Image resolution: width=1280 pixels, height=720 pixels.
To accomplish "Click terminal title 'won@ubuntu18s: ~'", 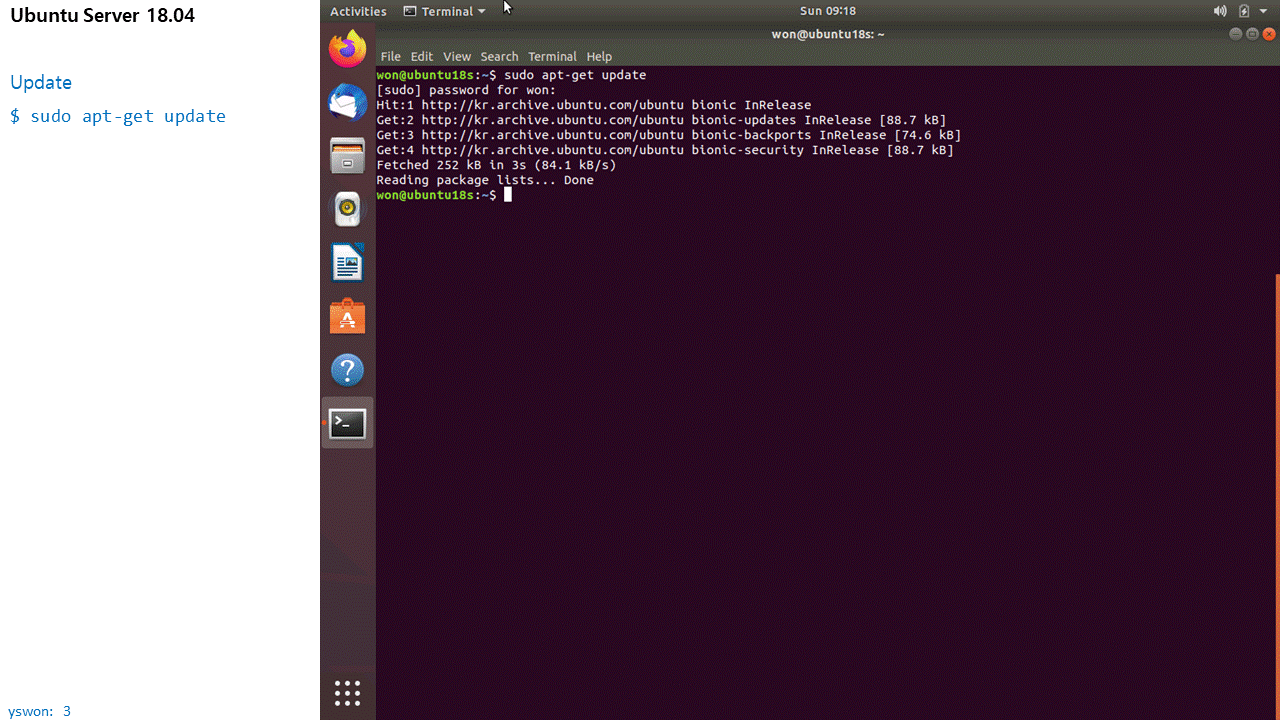I will click(828, 34).
